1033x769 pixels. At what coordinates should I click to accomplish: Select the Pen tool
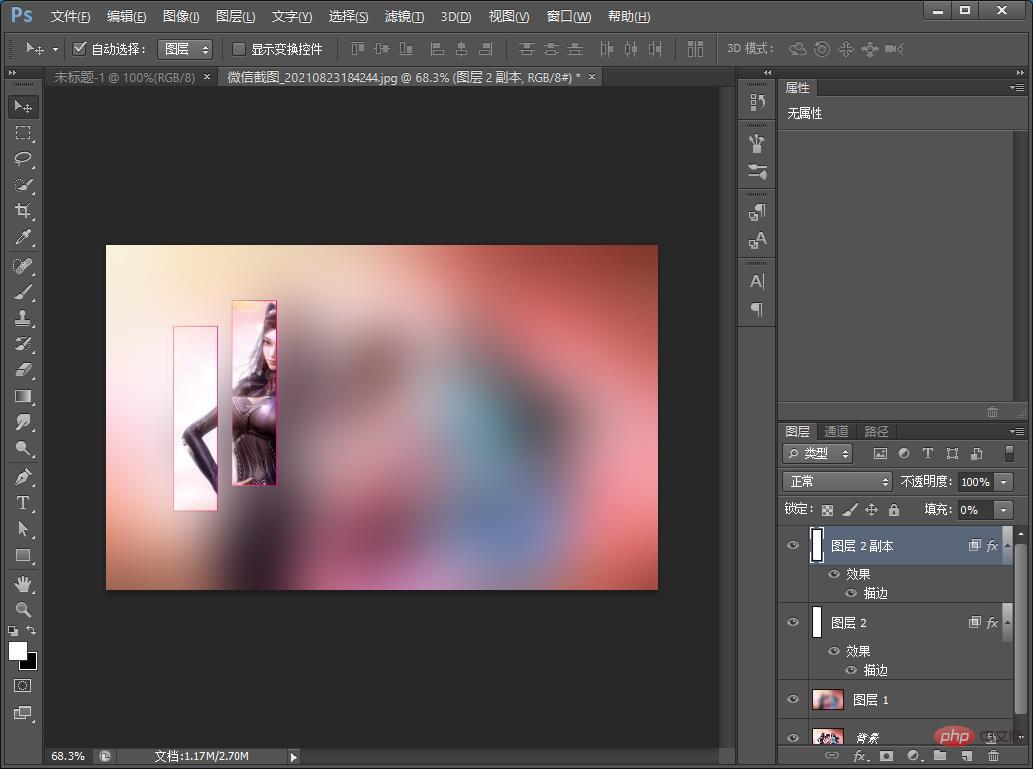[23, 477]
